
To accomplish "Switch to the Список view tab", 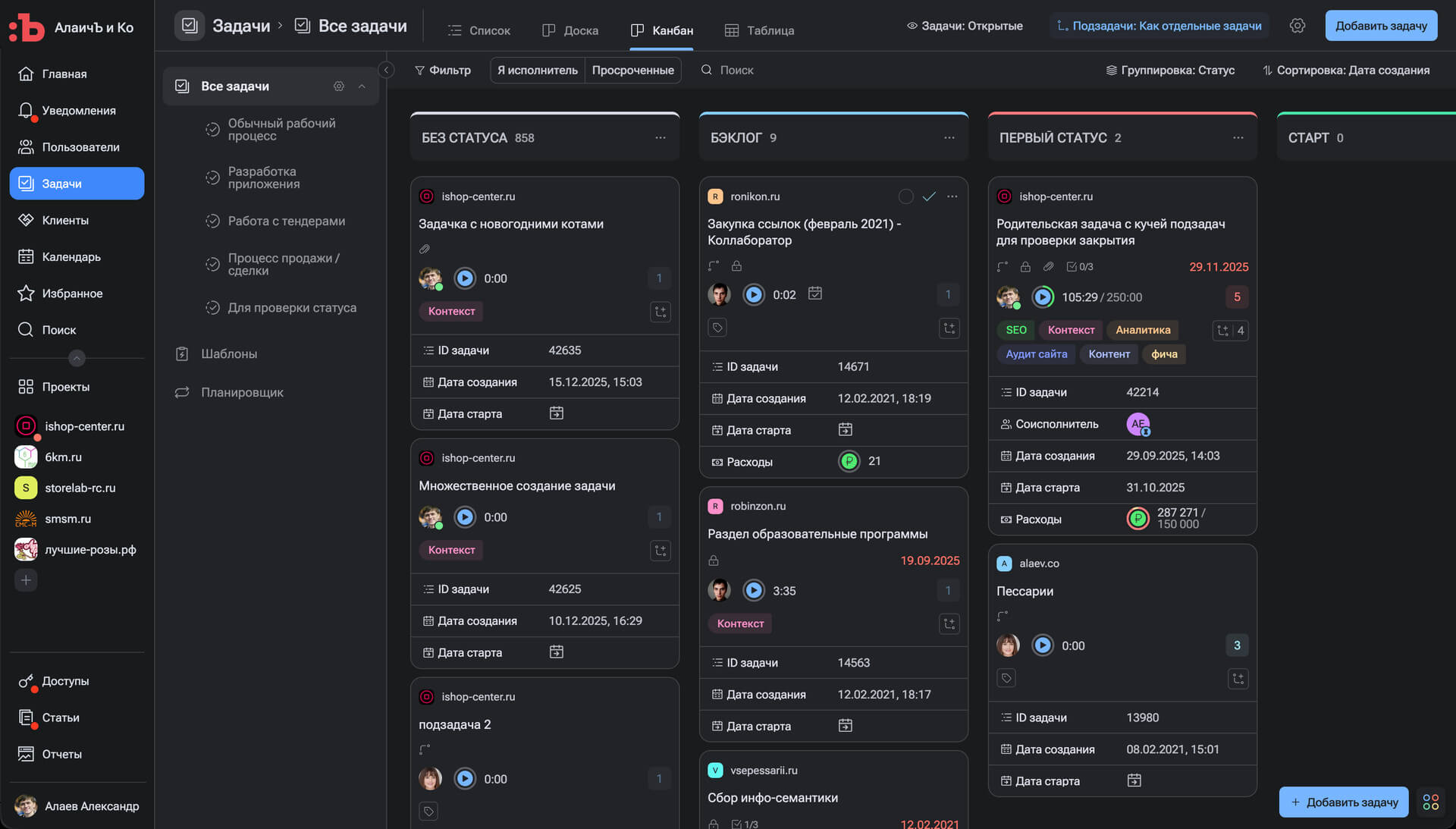I will pyautogui.click(x=479, y=30).
